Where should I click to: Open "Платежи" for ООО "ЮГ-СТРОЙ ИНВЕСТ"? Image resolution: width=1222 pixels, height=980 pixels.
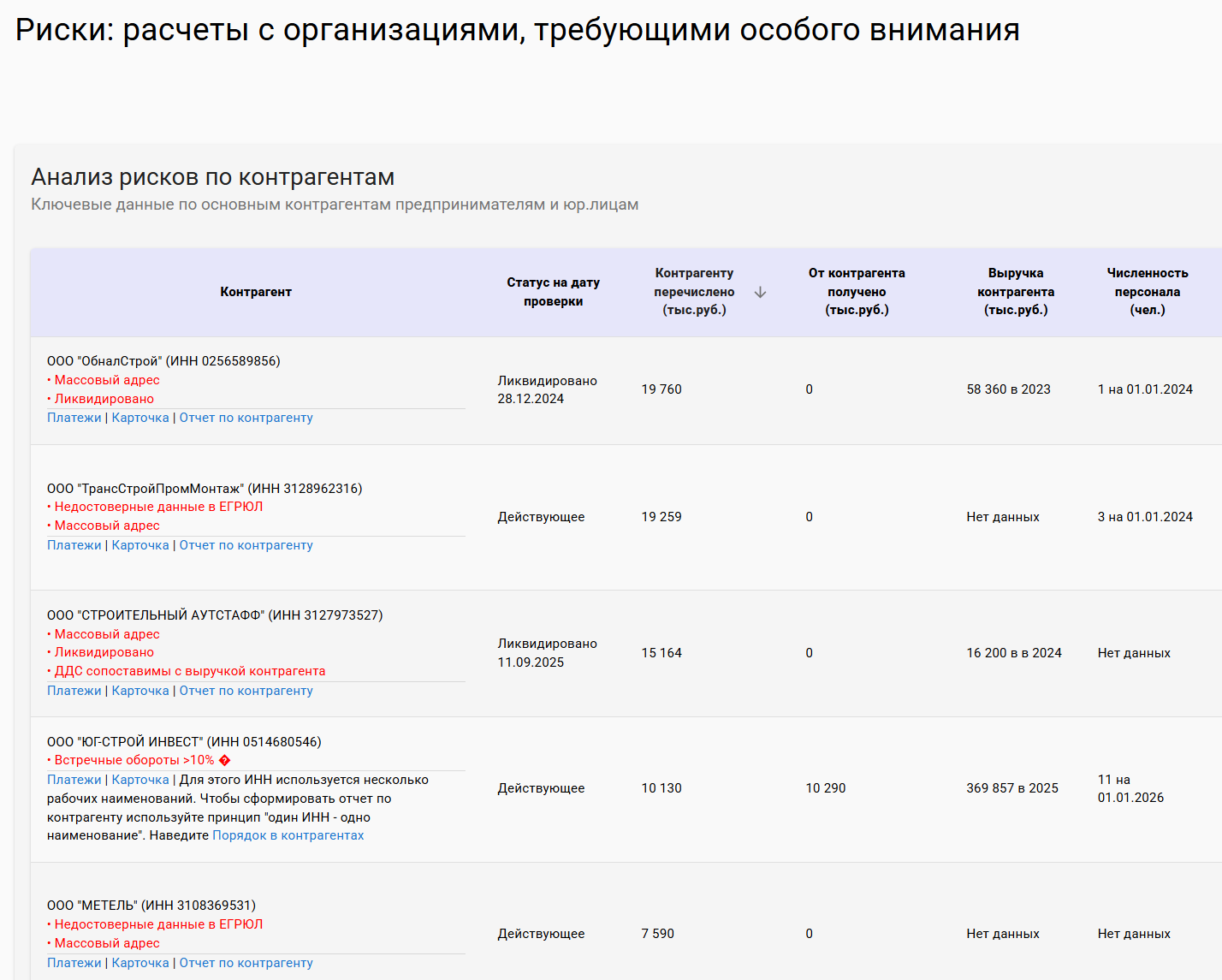[74, 779]
